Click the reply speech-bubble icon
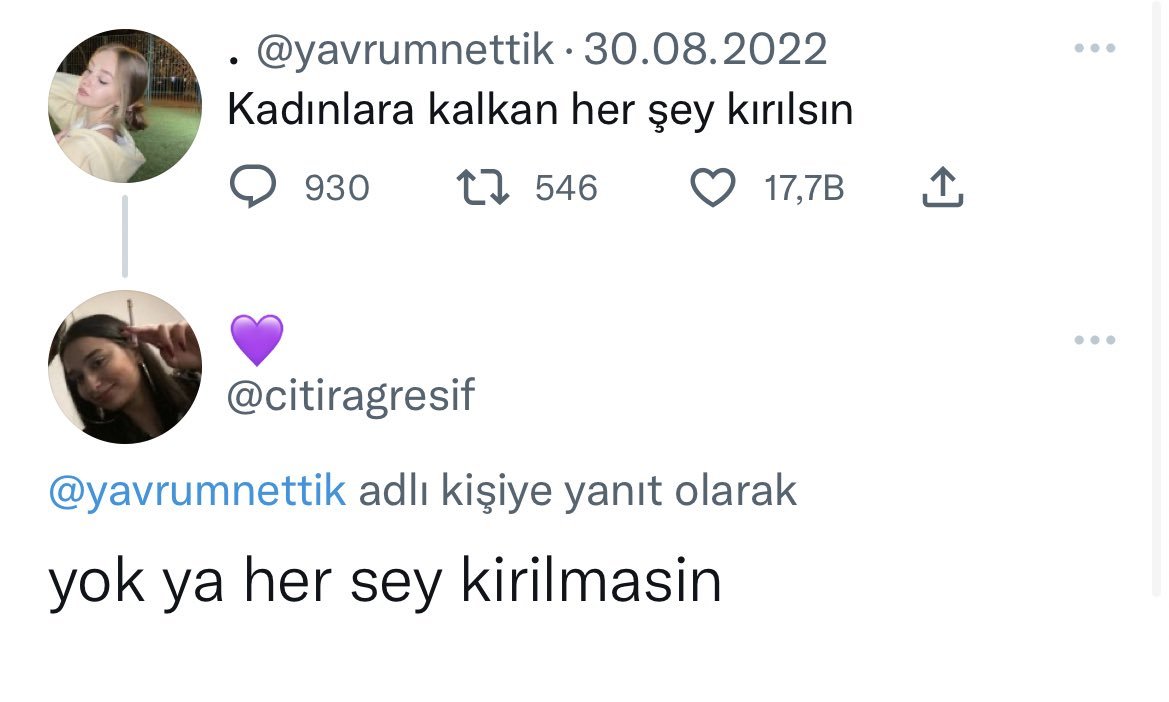The image size is (1169, 702). [x=254, y=187]
